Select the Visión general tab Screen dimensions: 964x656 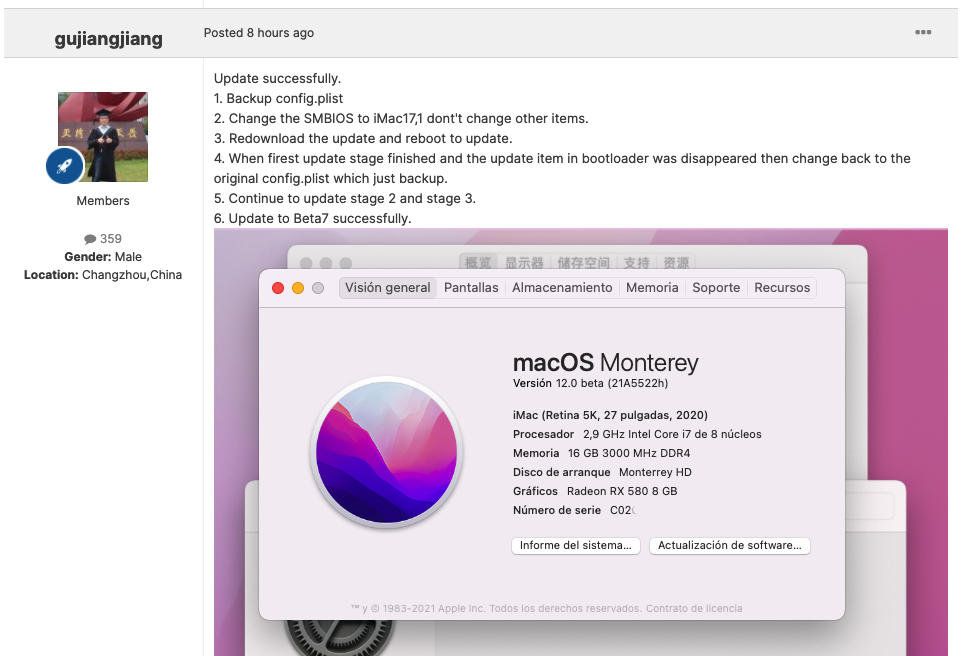[x=387, y=288]
